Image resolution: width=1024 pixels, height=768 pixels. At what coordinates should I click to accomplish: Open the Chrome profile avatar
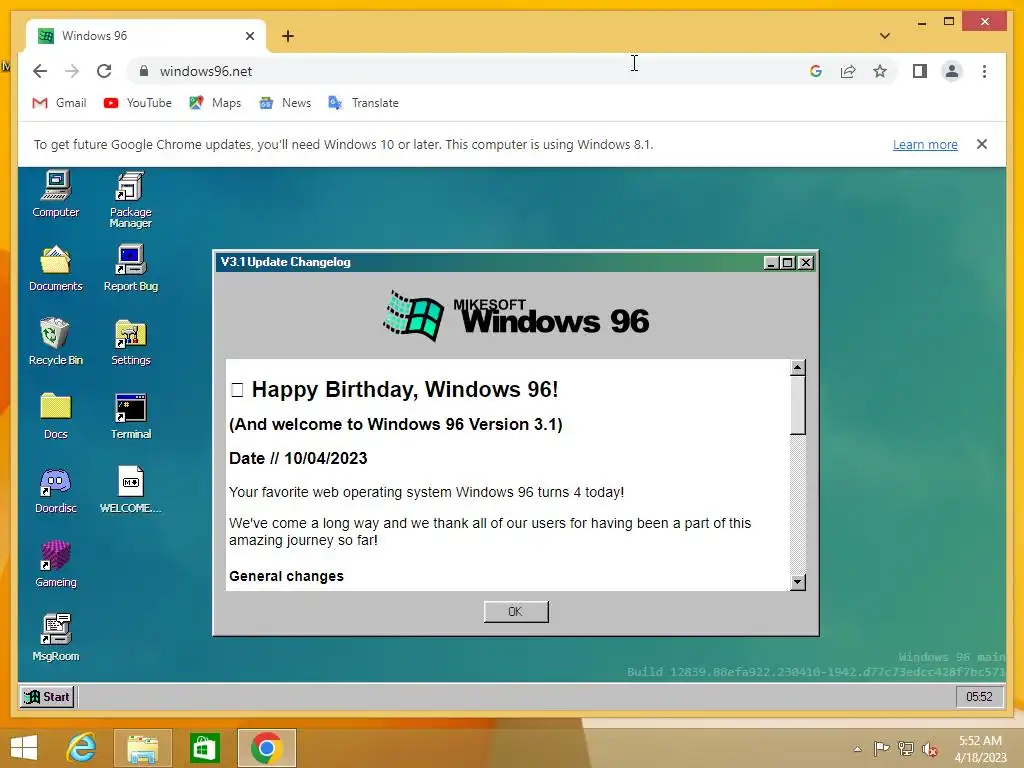[952, 71]
